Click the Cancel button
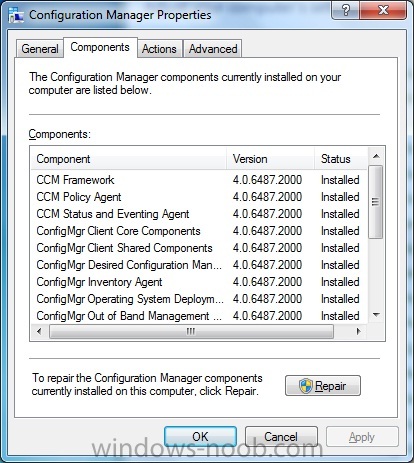The image size is (414, 463). (281, 437)
